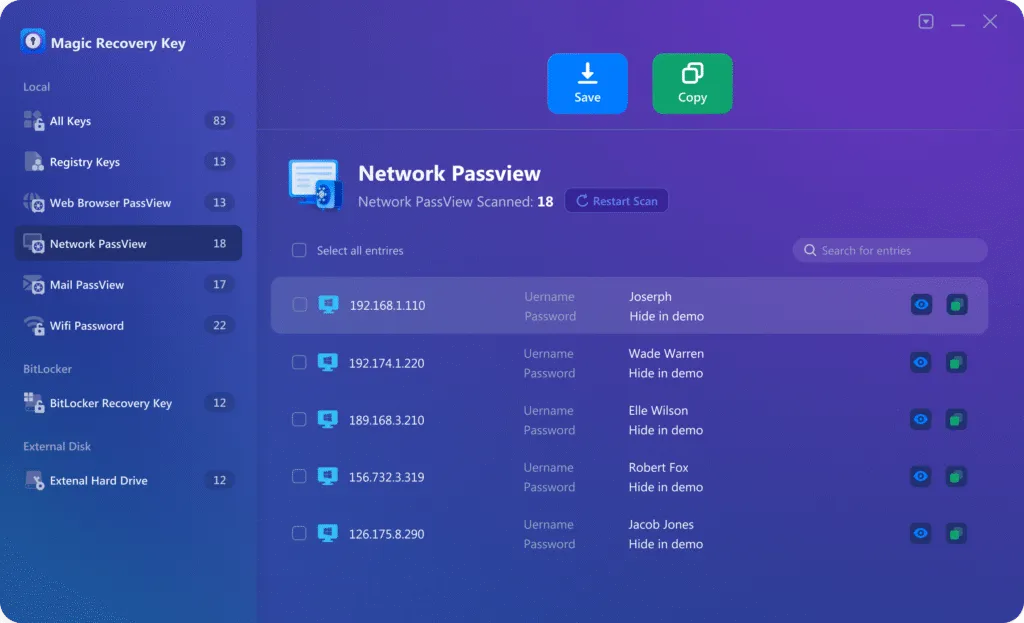Click the computer icon beside 192.168.1.110

328,304
